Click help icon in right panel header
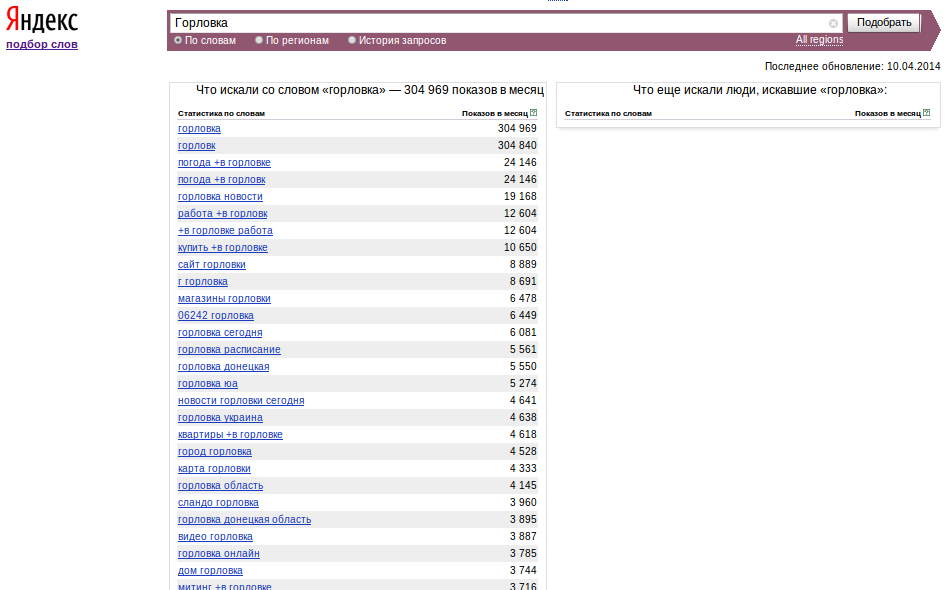The height and width of the screenshot is (590, 952). coord(926,113)
